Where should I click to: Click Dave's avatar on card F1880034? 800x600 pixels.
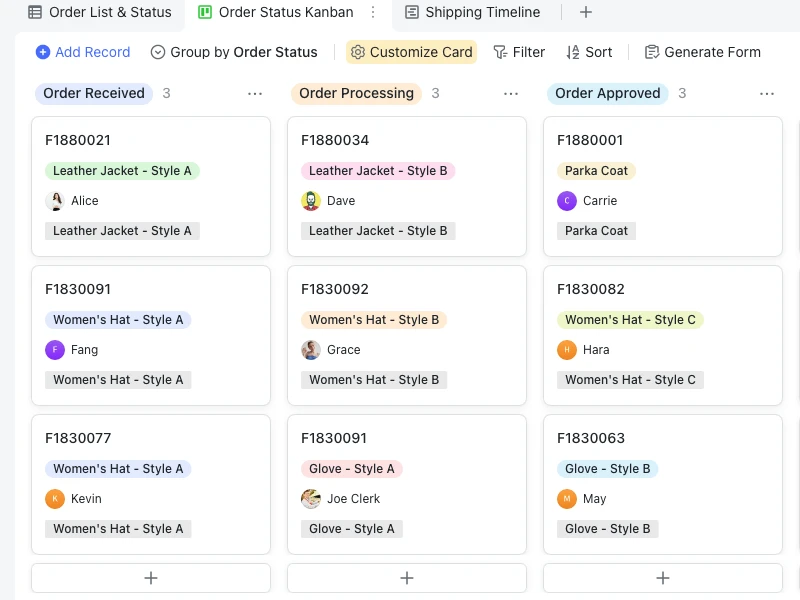tap(311, 201)
